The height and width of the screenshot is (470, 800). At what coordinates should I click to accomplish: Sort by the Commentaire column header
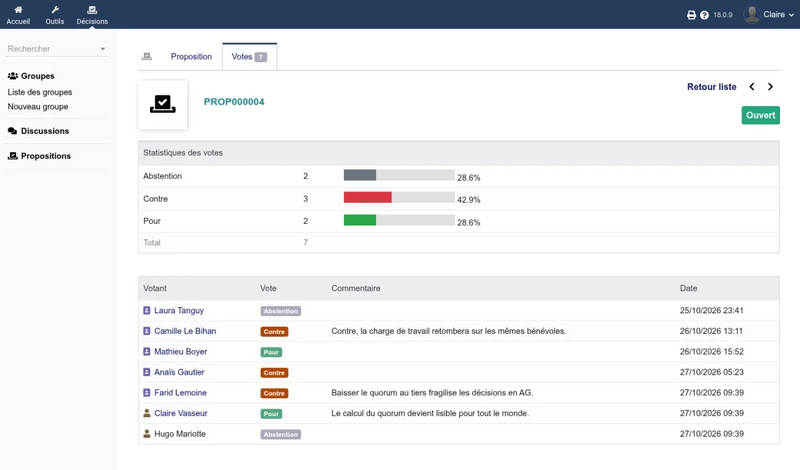[x=356, y=288]
